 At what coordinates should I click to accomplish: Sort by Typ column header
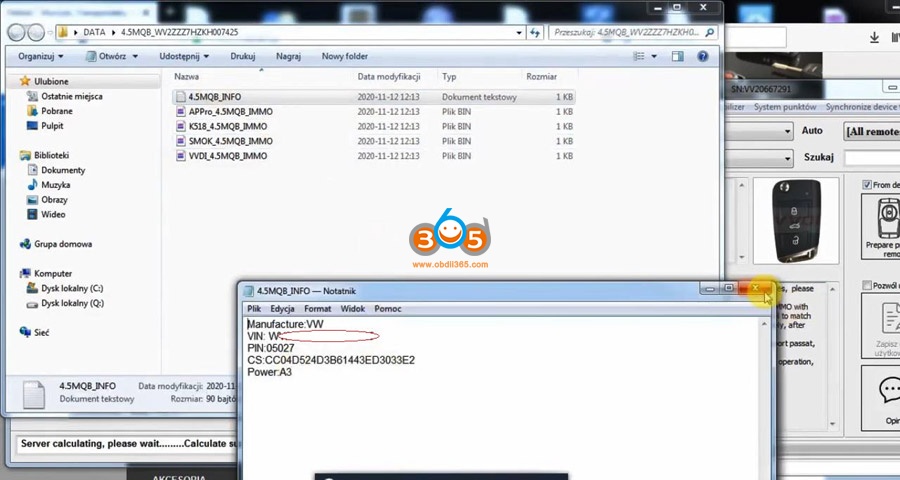click(449, 76)
